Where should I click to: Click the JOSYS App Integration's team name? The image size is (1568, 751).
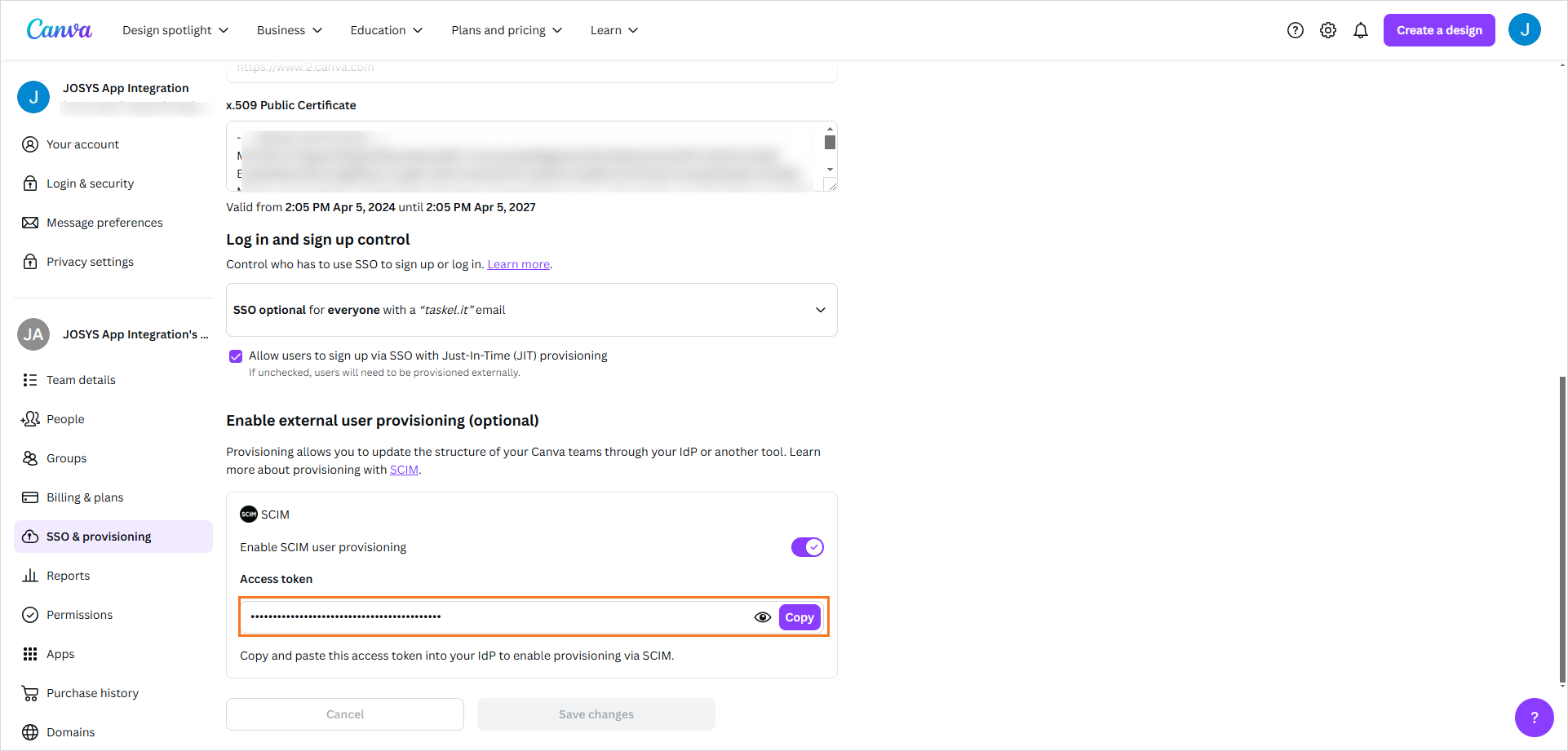point(135,334)
